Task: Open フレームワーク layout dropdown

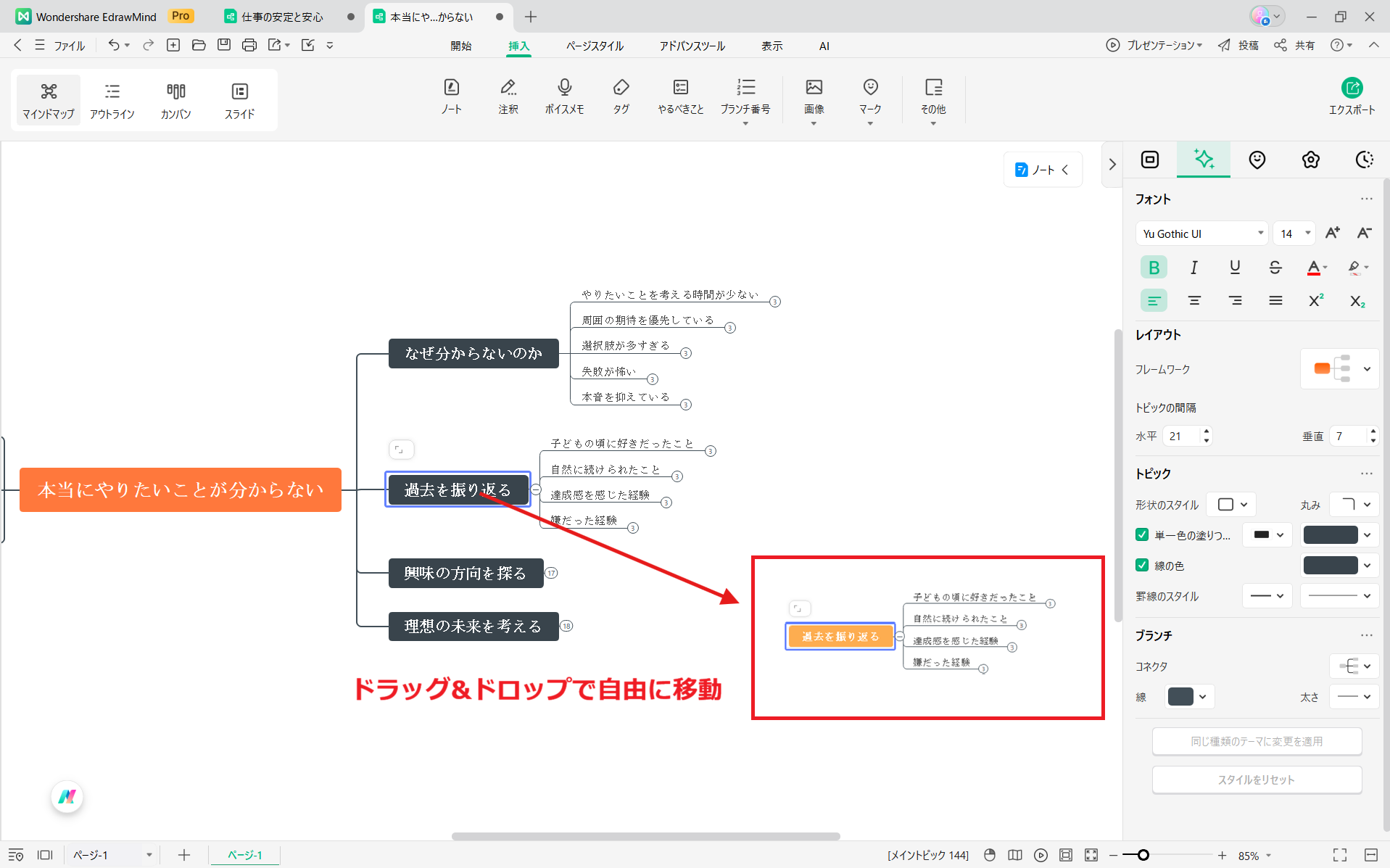Action: click(1339, 369)
